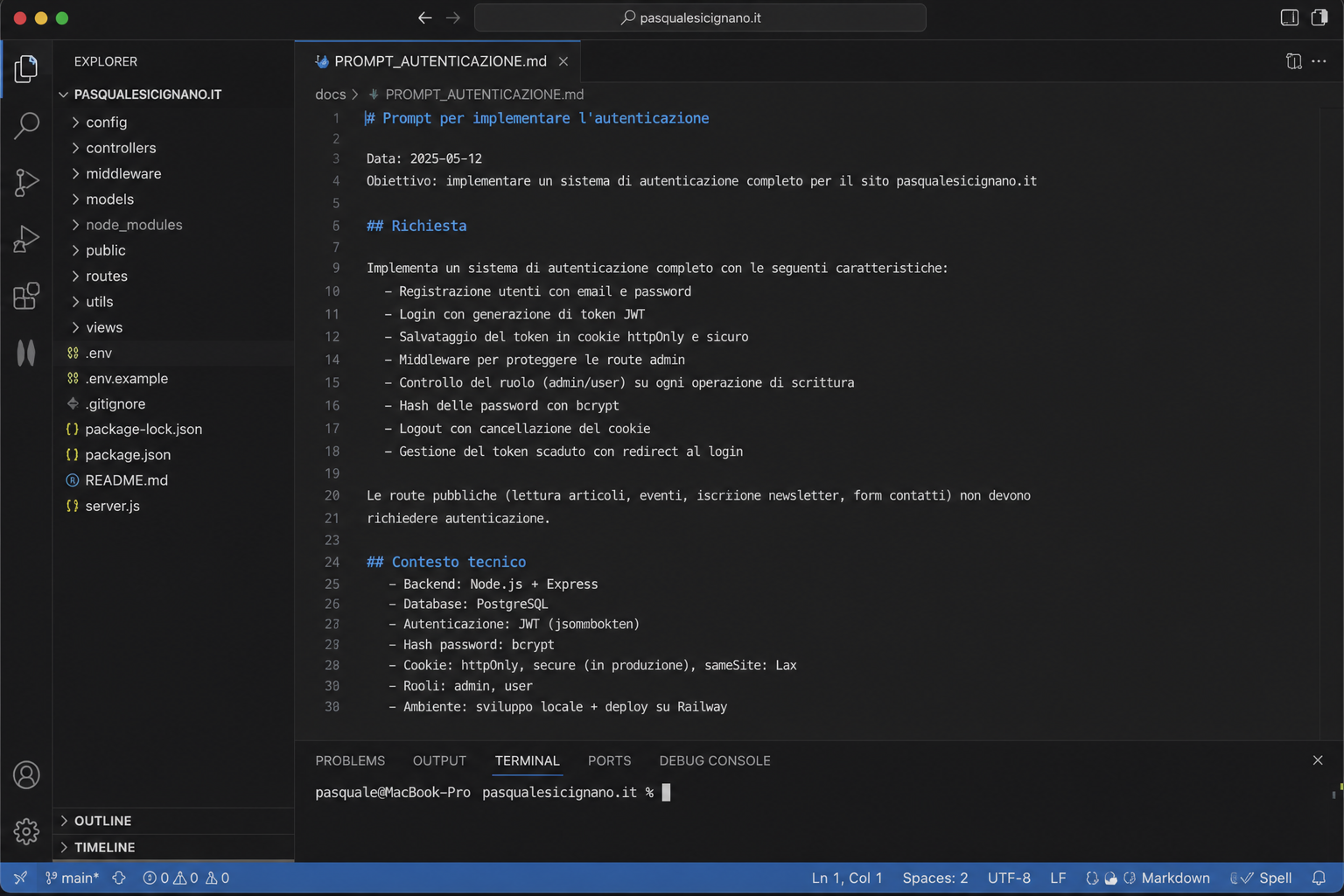
Task: Change end of line sequence LF
Action: point(1058,878)
